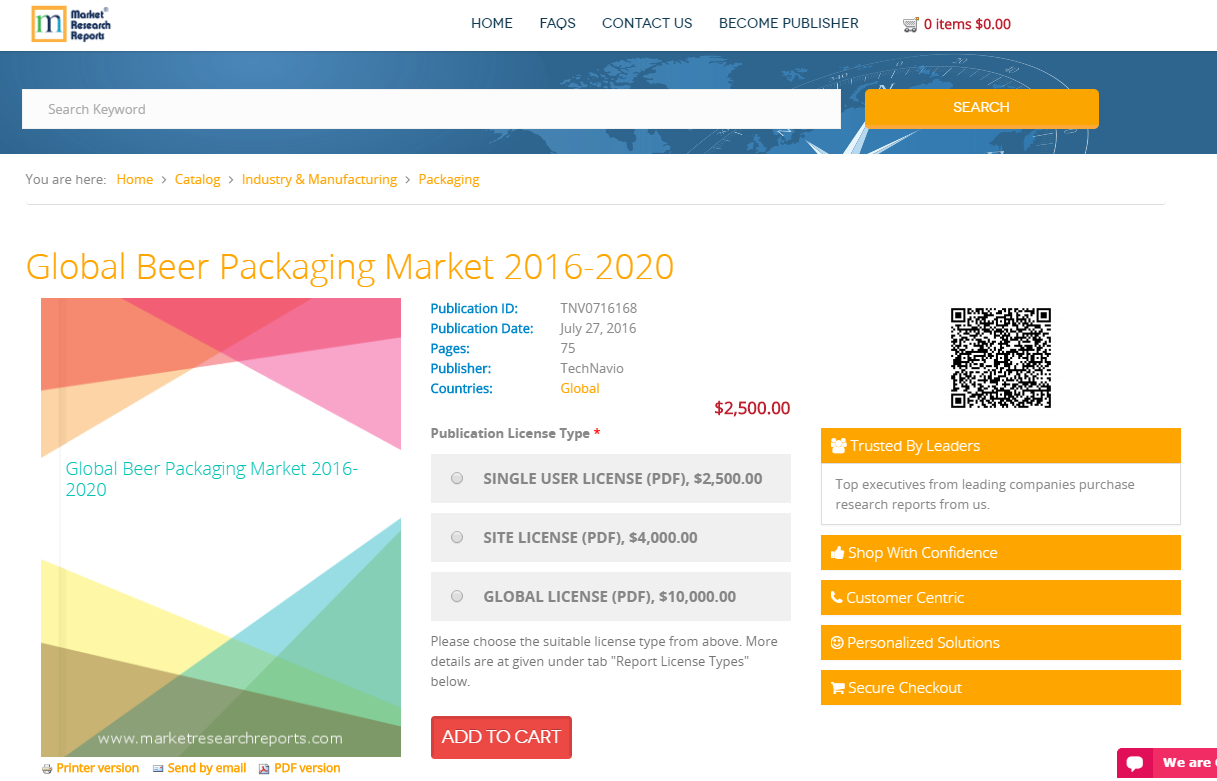
Task: Click the PDF icon before PDF version
Action: (264, 768)
